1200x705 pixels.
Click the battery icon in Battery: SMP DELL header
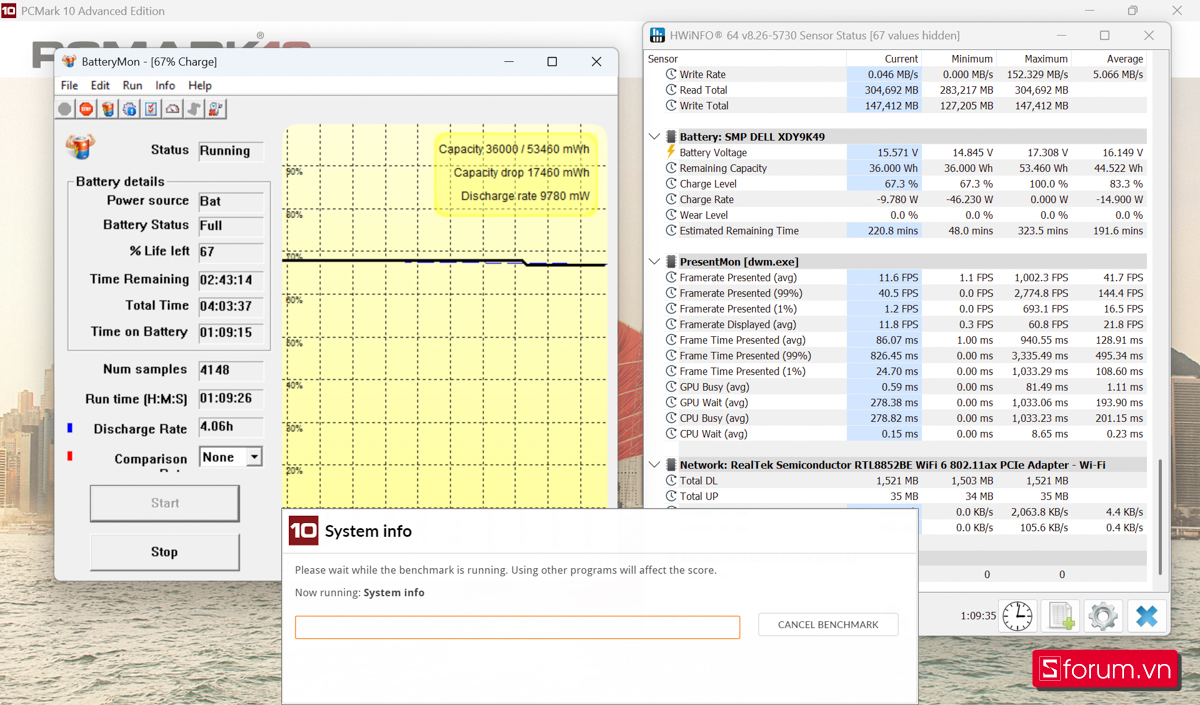click(671, 137)
